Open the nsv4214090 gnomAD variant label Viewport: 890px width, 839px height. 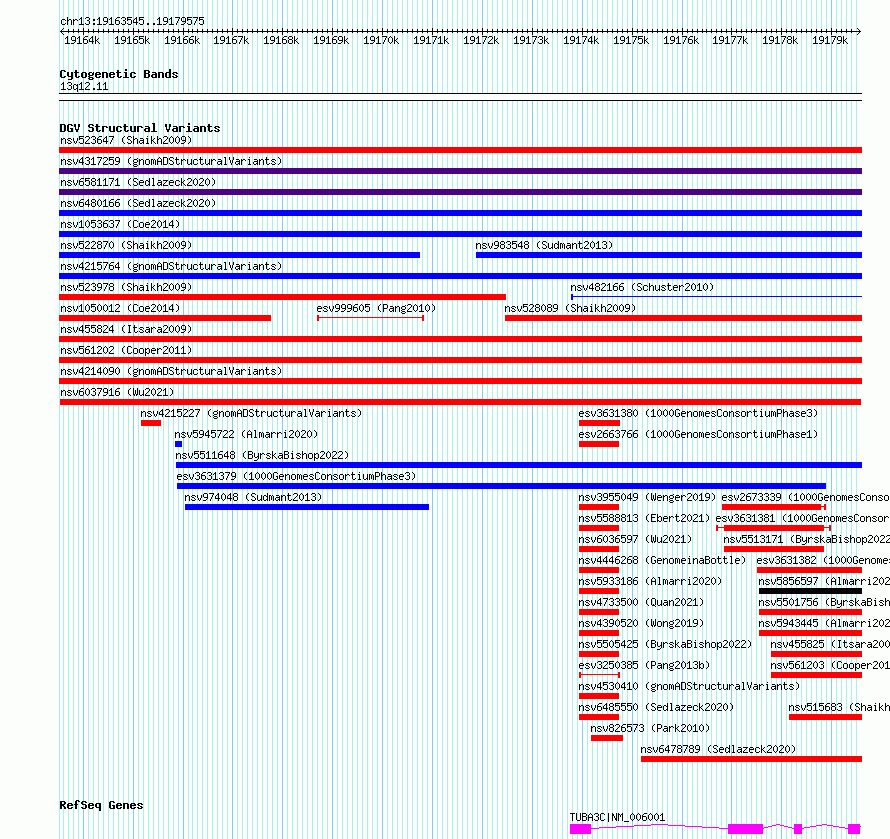[171, 371]
